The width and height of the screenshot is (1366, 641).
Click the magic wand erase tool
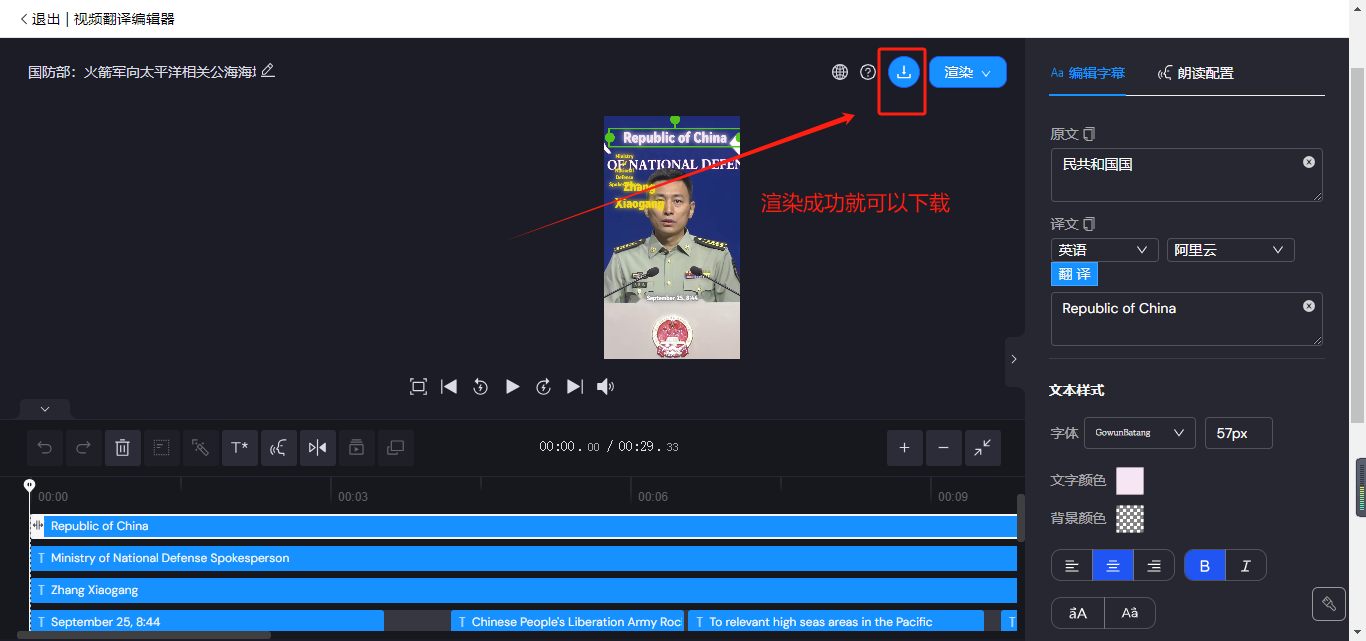click(201, 448)
